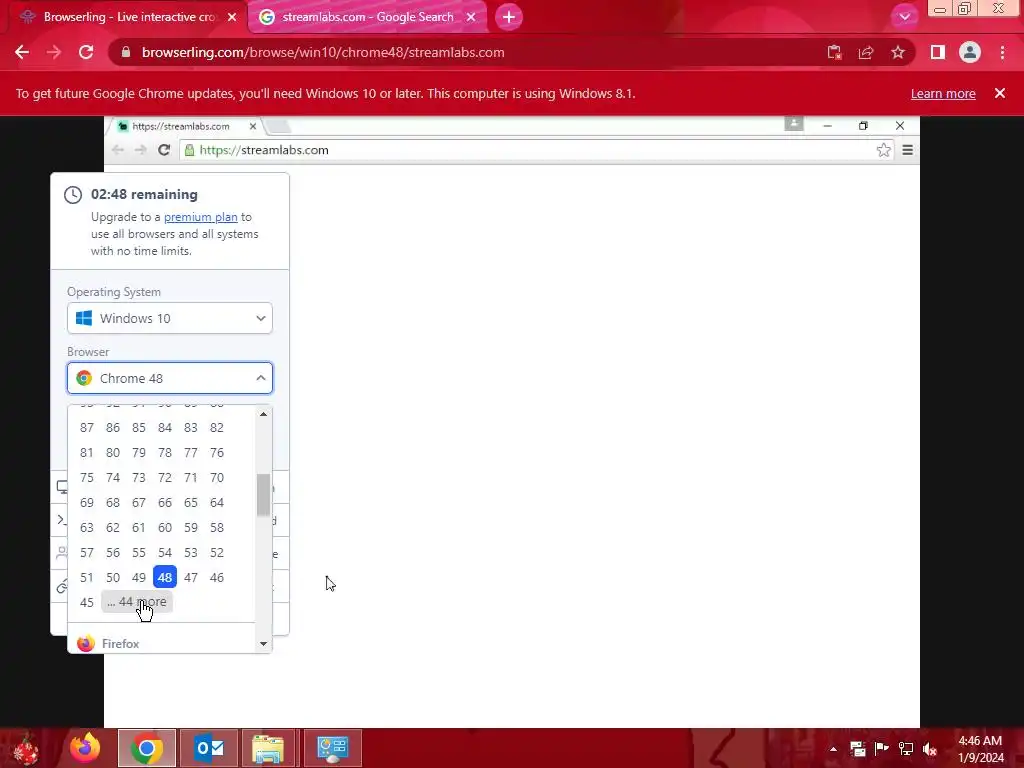
Task: Select the inner https://streamlabs.com tab
Action: click(180, 126)
